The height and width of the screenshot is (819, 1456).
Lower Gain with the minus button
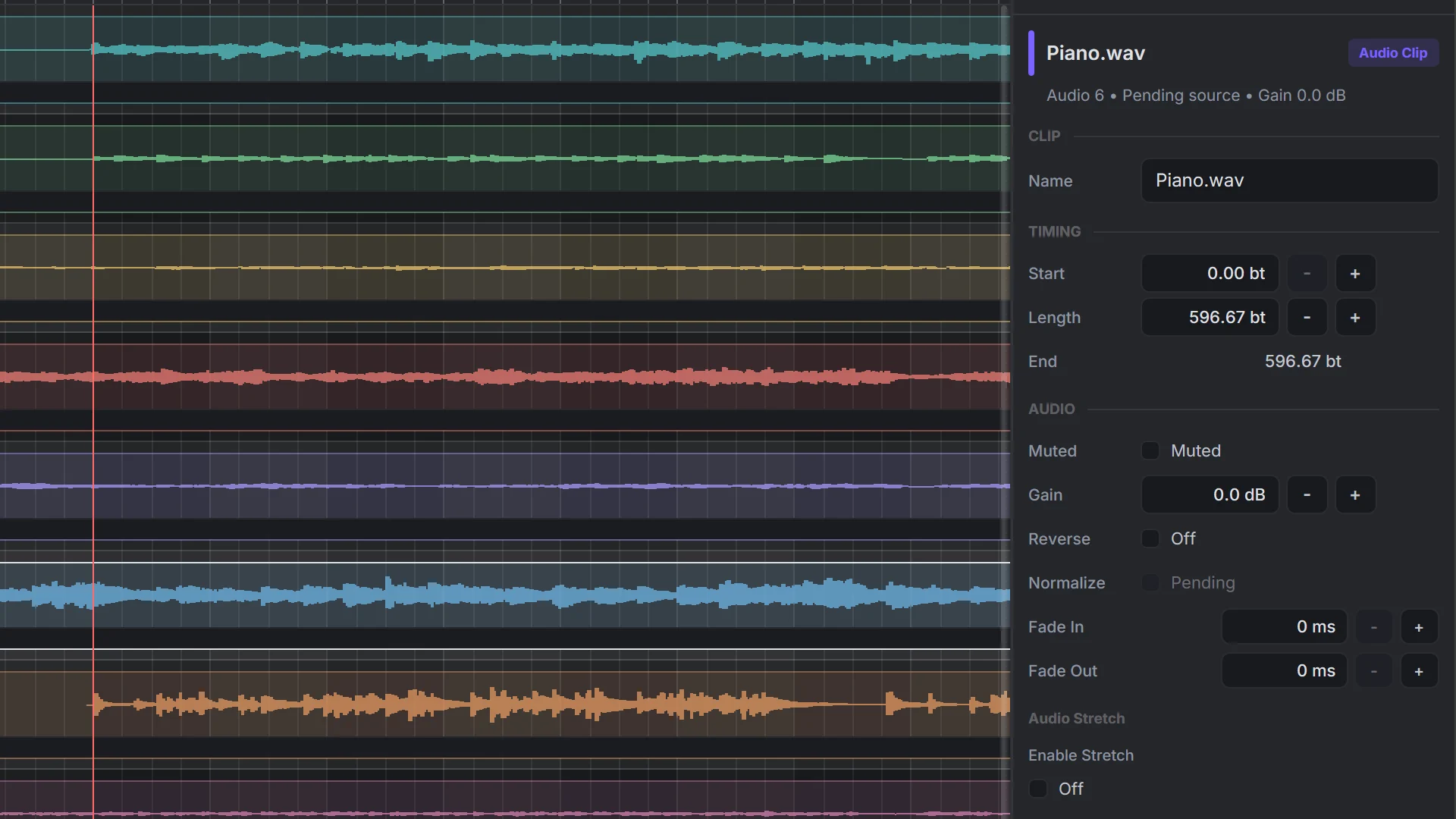click(1307, 494)
